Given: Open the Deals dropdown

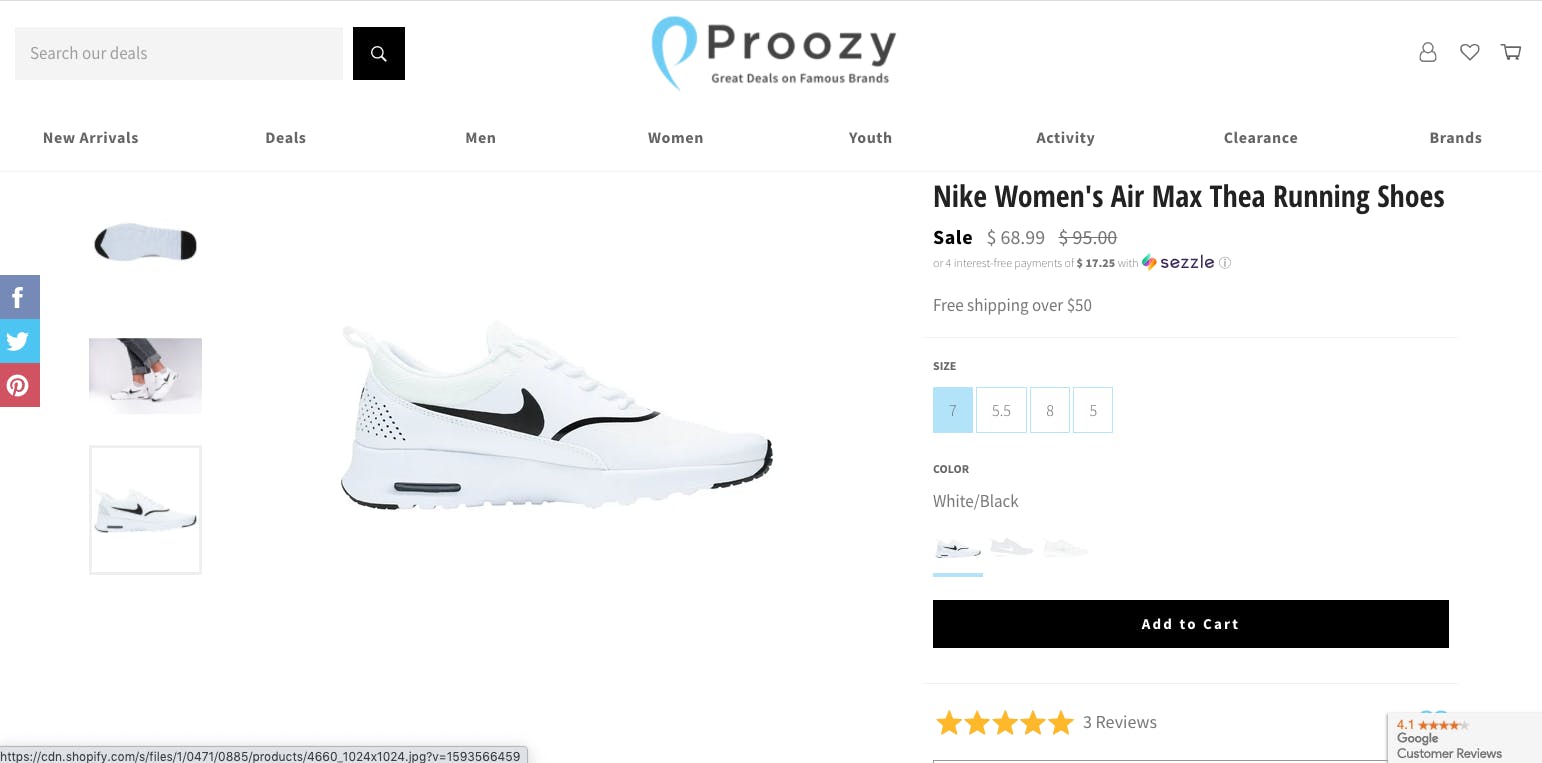Looking at the screenshot, I should coord(285,137).
